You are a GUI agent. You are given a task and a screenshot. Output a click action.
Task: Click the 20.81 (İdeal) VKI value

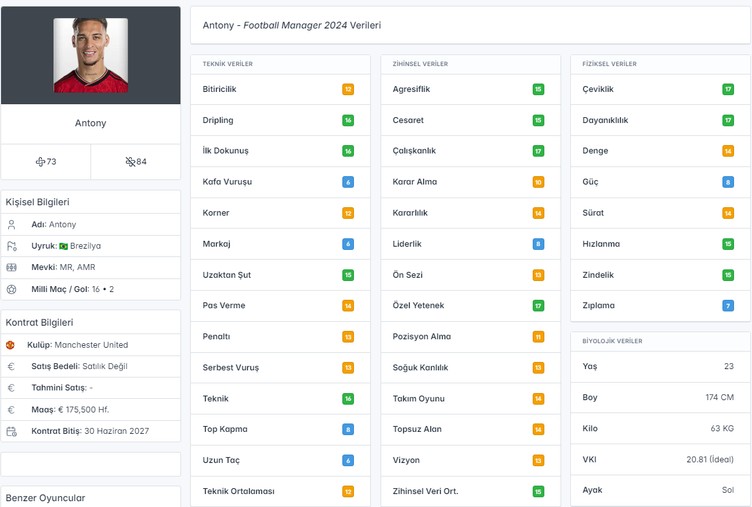point(710,460)
